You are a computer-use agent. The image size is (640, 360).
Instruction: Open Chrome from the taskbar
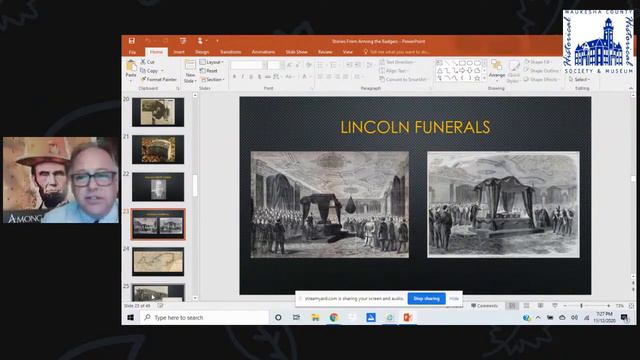tap(334, 318)
